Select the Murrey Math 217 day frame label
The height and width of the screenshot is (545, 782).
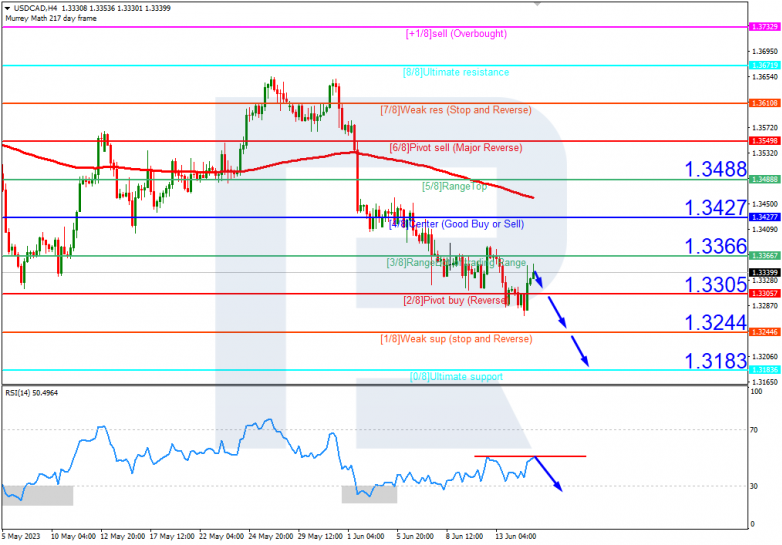tap(51, 18)
